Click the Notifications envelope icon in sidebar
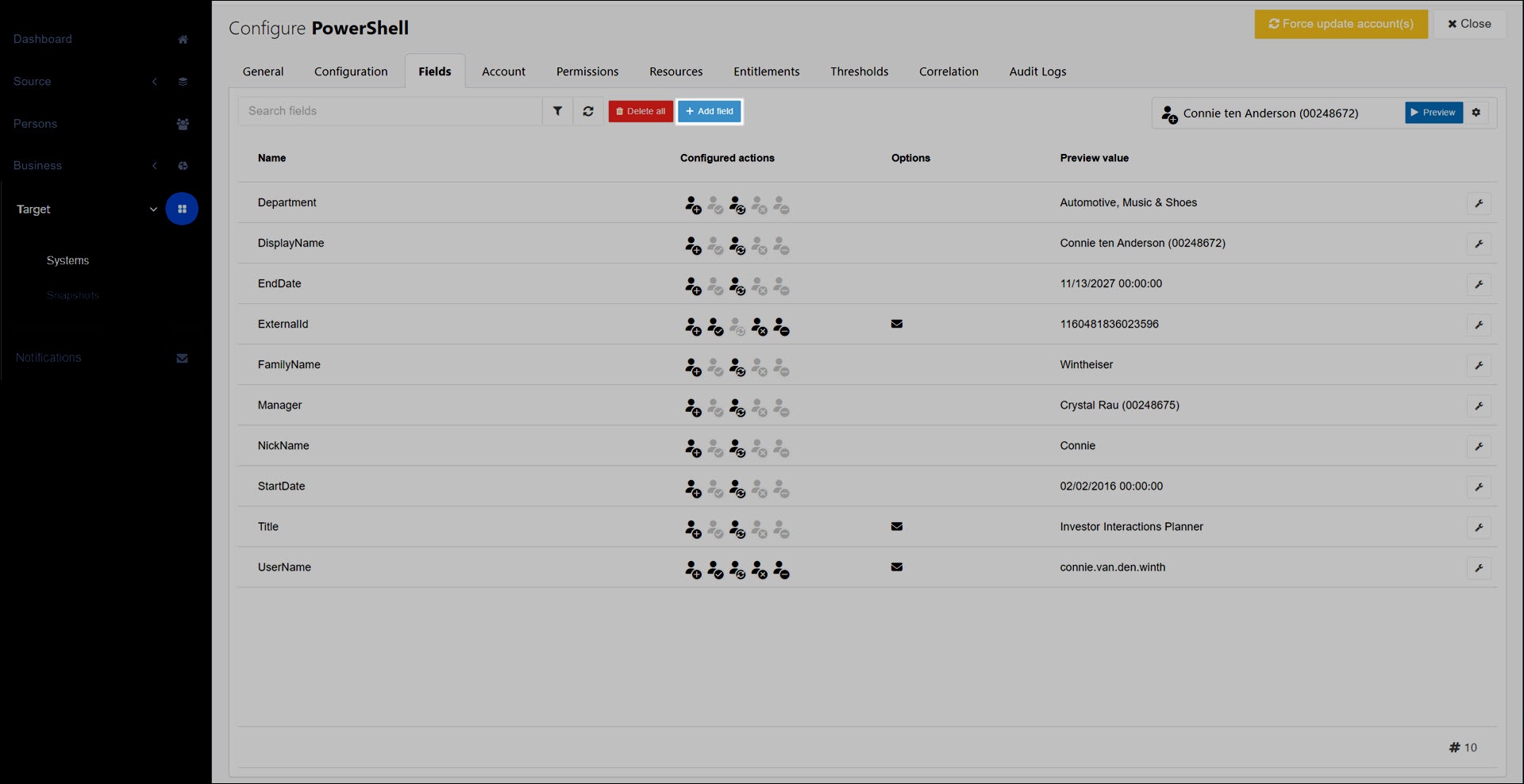1524x784 pixels. [x=182, y=358]
